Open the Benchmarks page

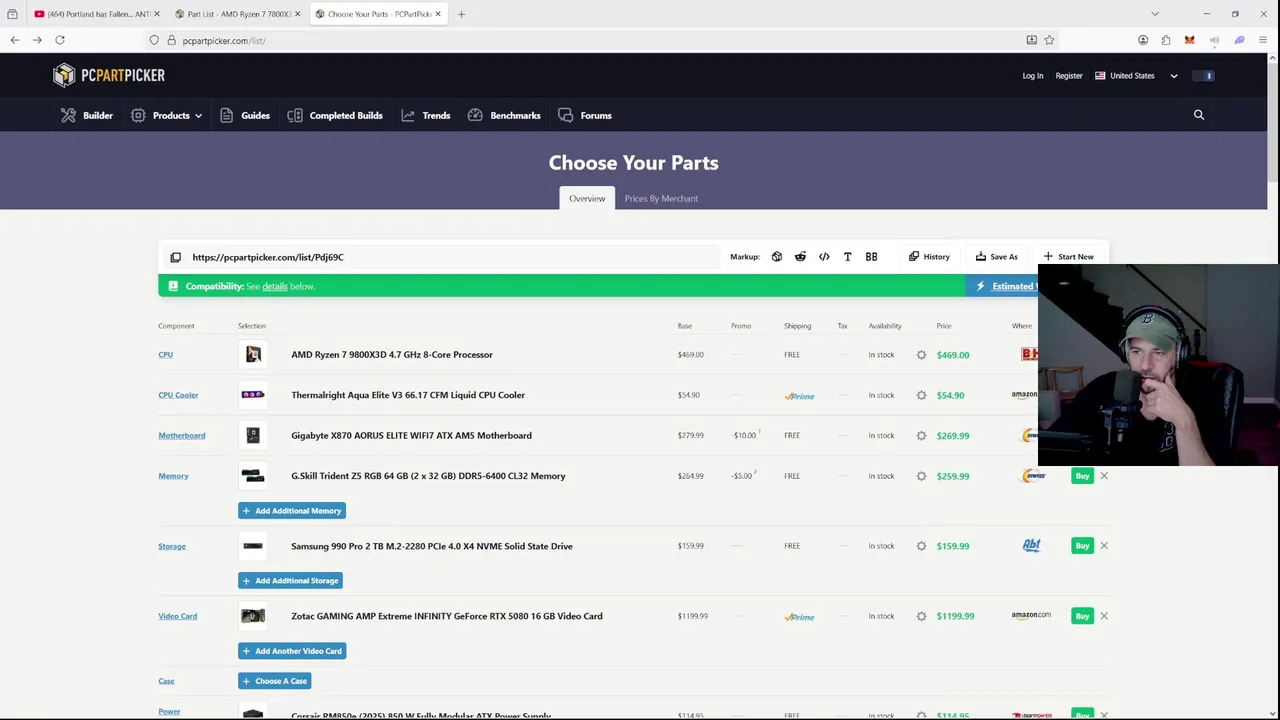tap(504, 115)
